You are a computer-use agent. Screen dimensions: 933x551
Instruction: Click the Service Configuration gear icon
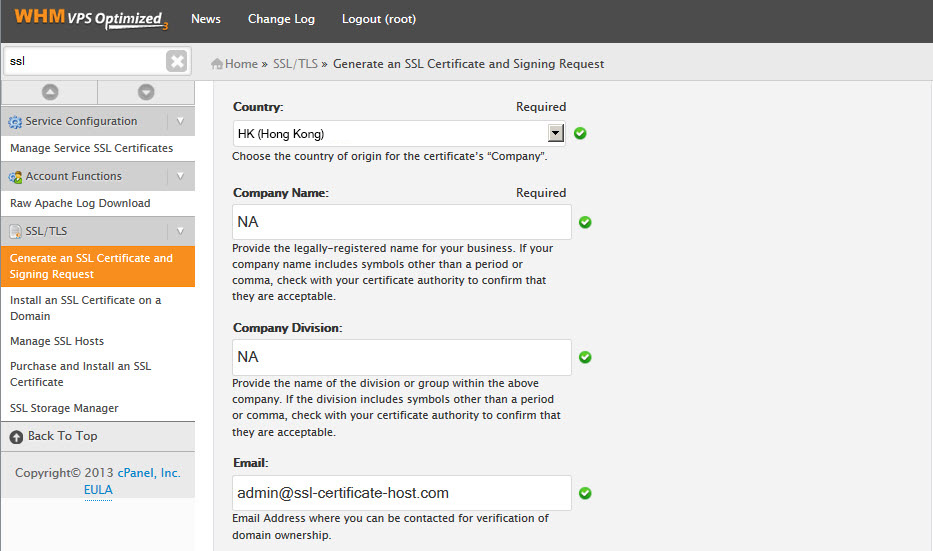[x=15, y=122]
